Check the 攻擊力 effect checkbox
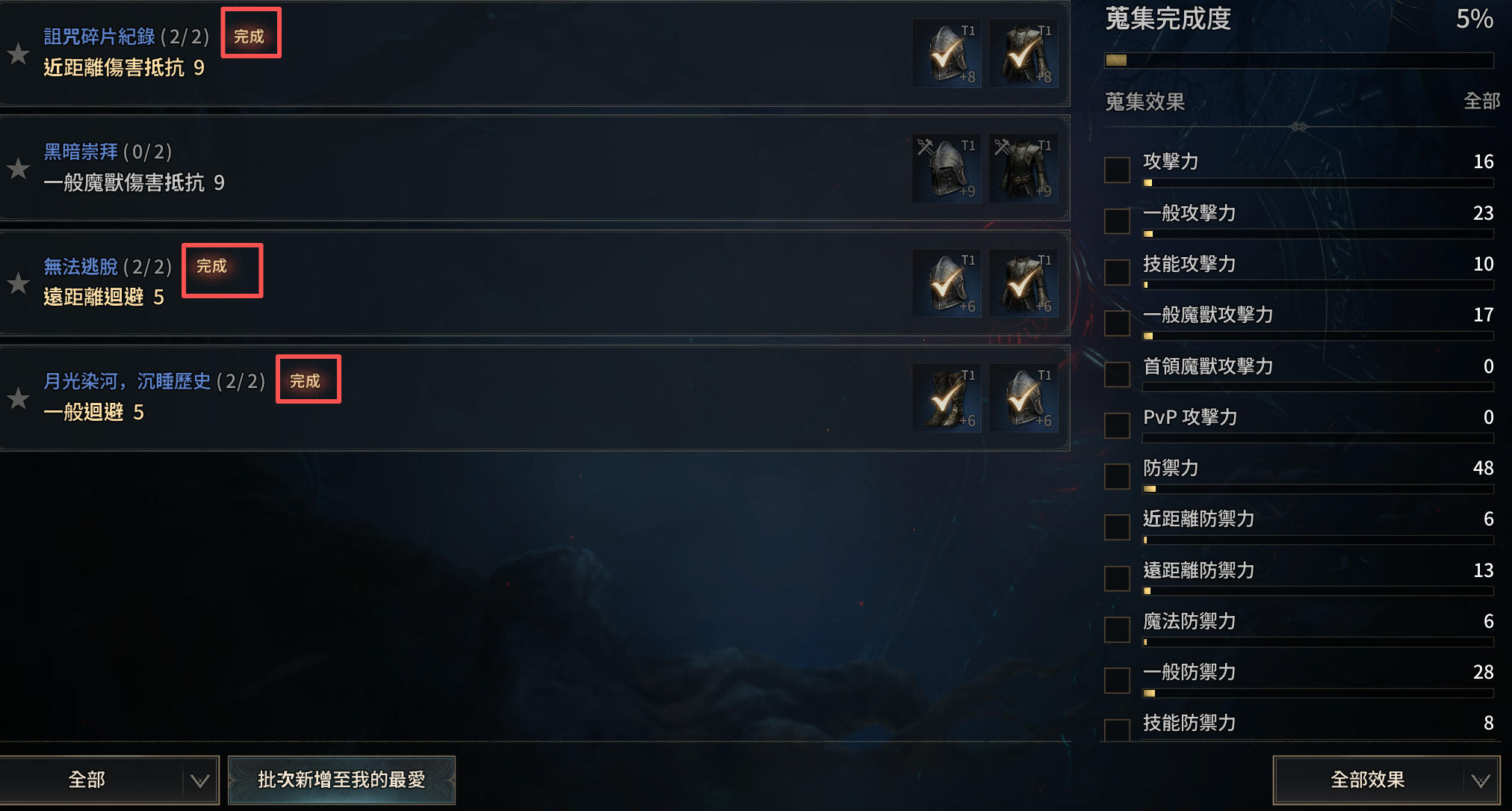Screen dimensions: 1512x811 (1117, 170)
